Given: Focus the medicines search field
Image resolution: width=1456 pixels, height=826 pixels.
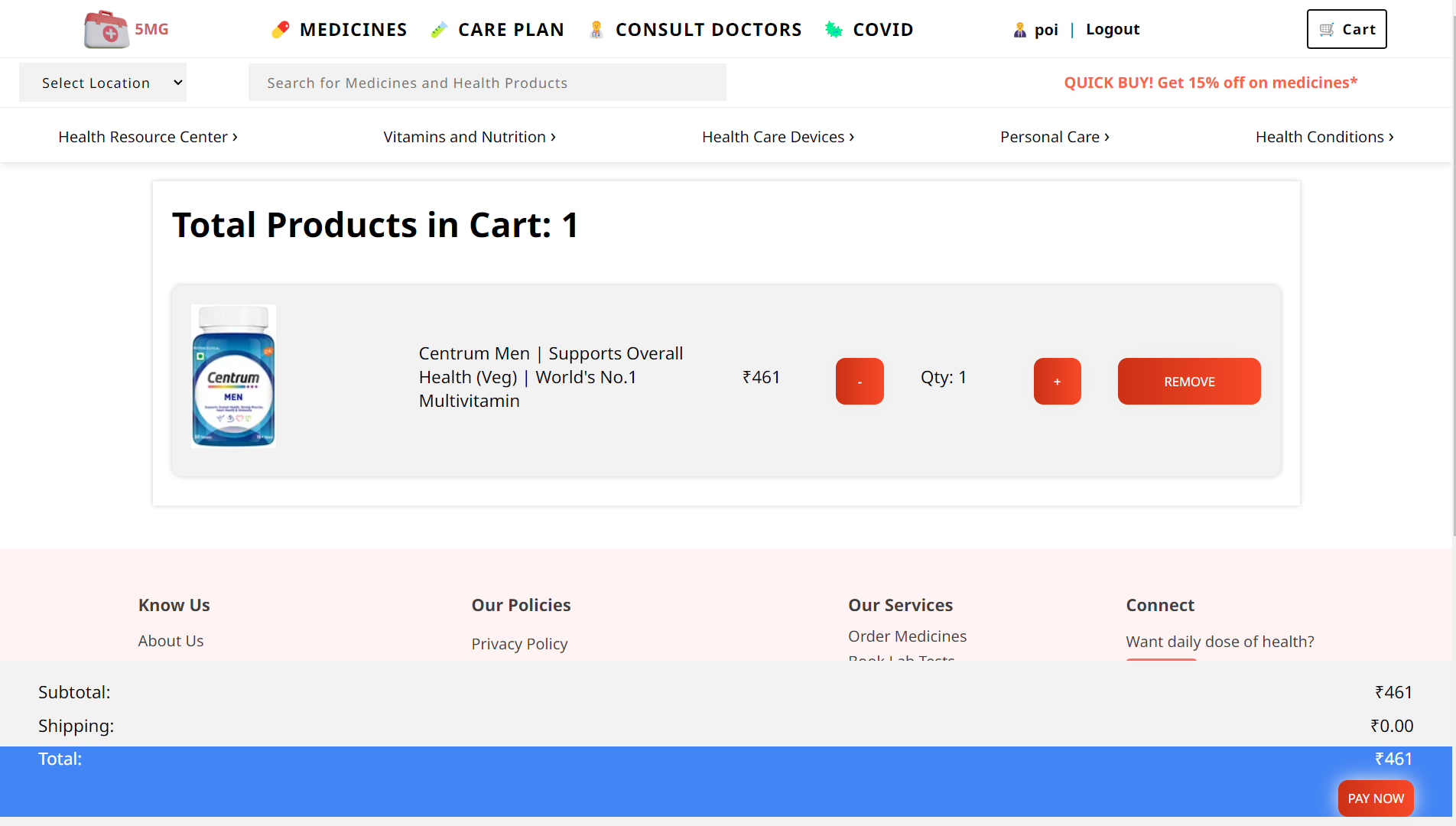Looking at the screenshot, I should coord(487,83).
